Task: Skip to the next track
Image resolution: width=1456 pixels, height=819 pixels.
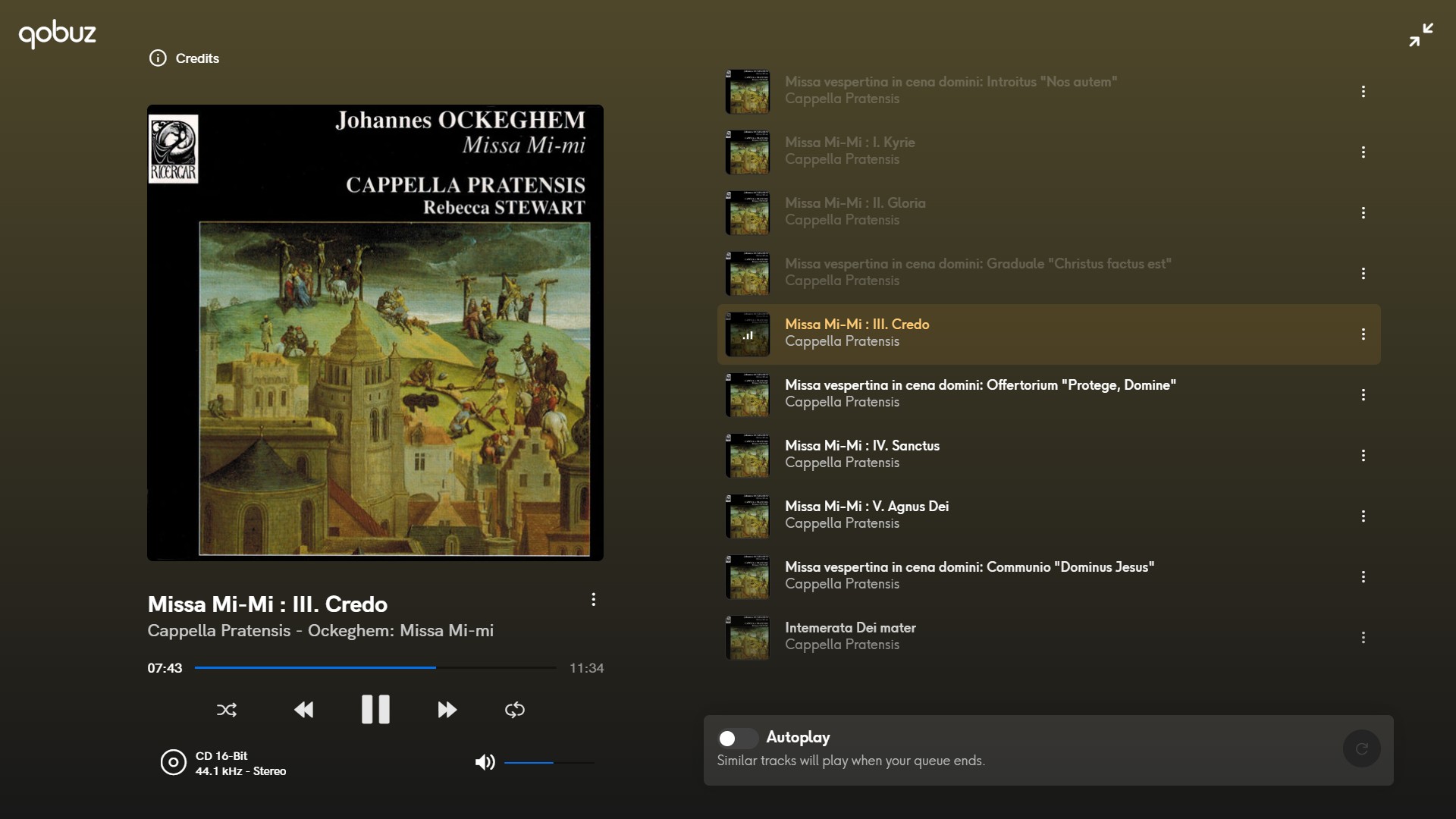Action: (x=447, y=710)
